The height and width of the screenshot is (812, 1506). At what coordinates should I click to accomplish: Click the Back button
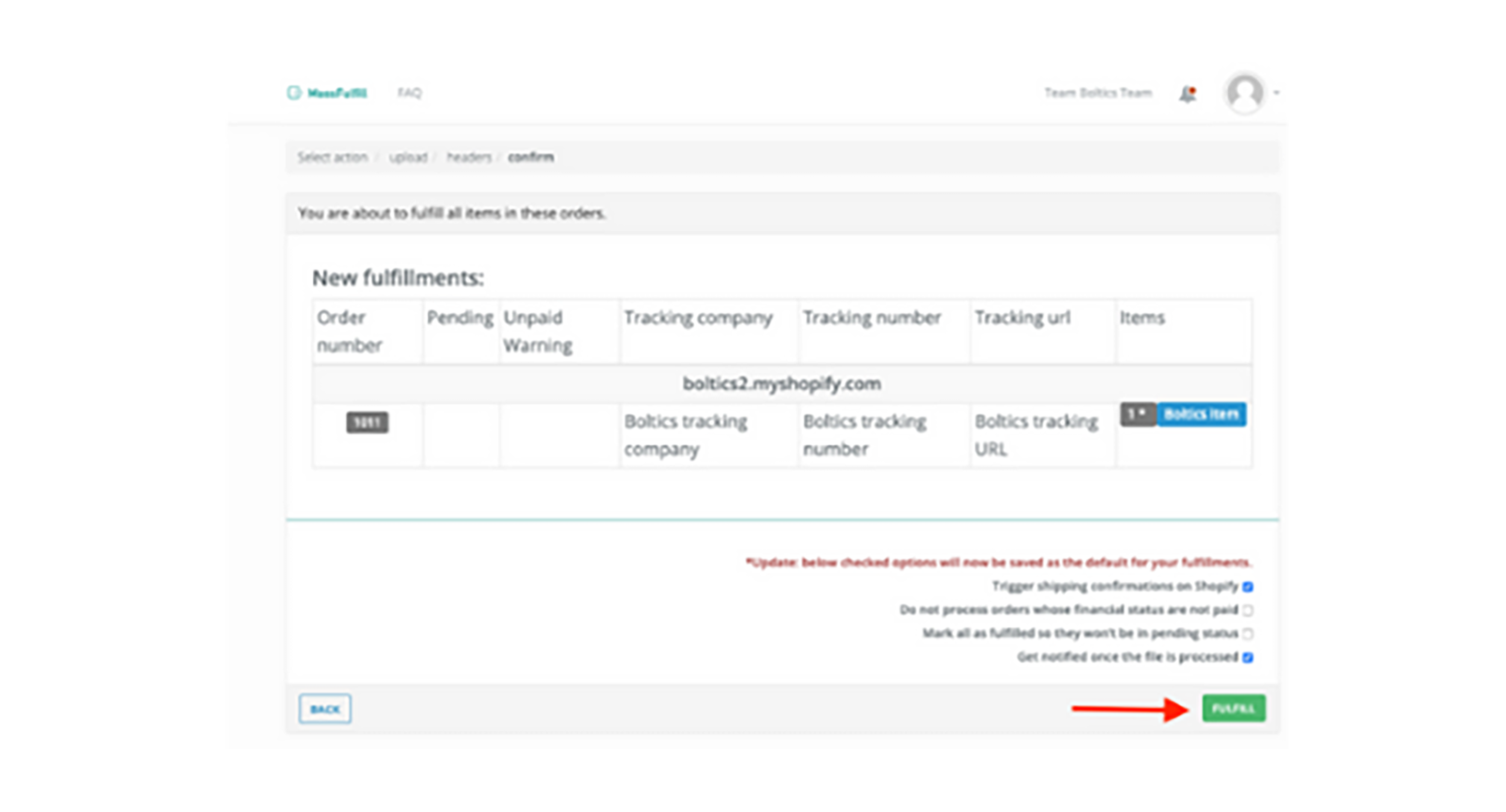(x=325, y=709)
